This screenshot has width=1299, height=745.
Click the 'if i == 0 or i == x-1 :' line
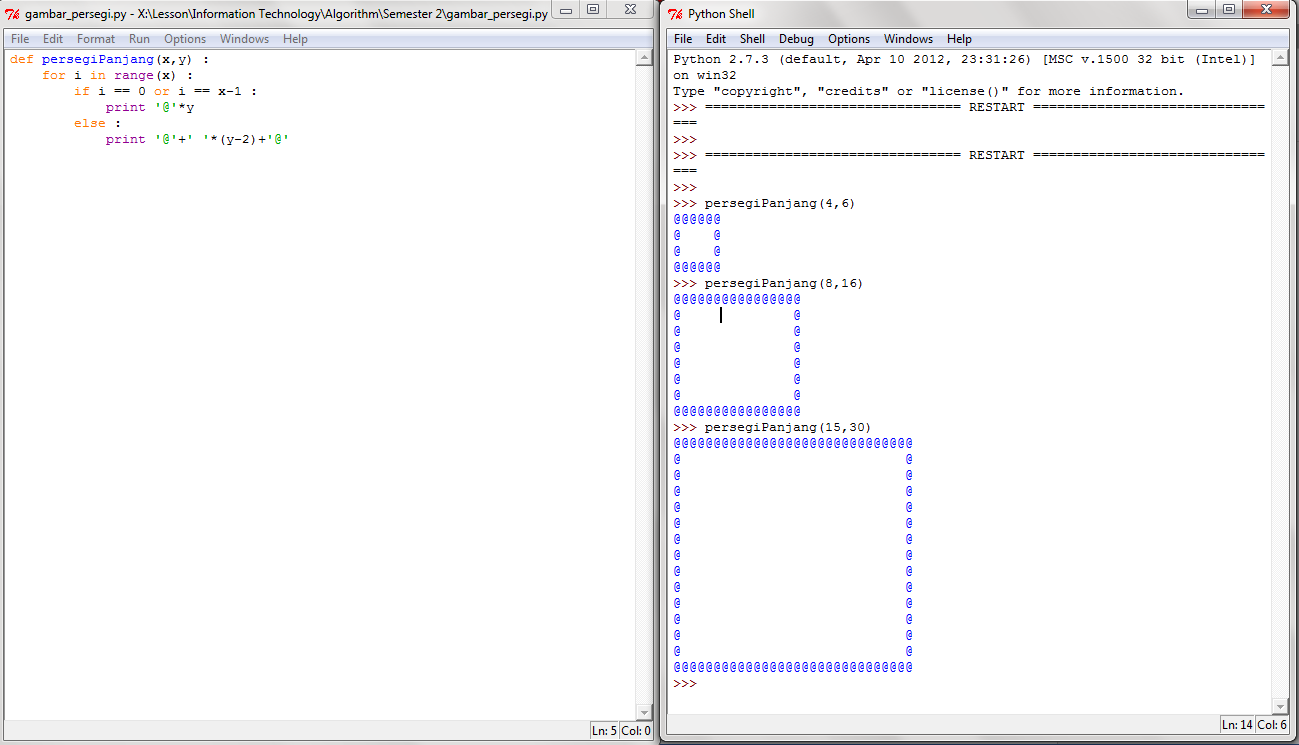click(x=166, y=91)
